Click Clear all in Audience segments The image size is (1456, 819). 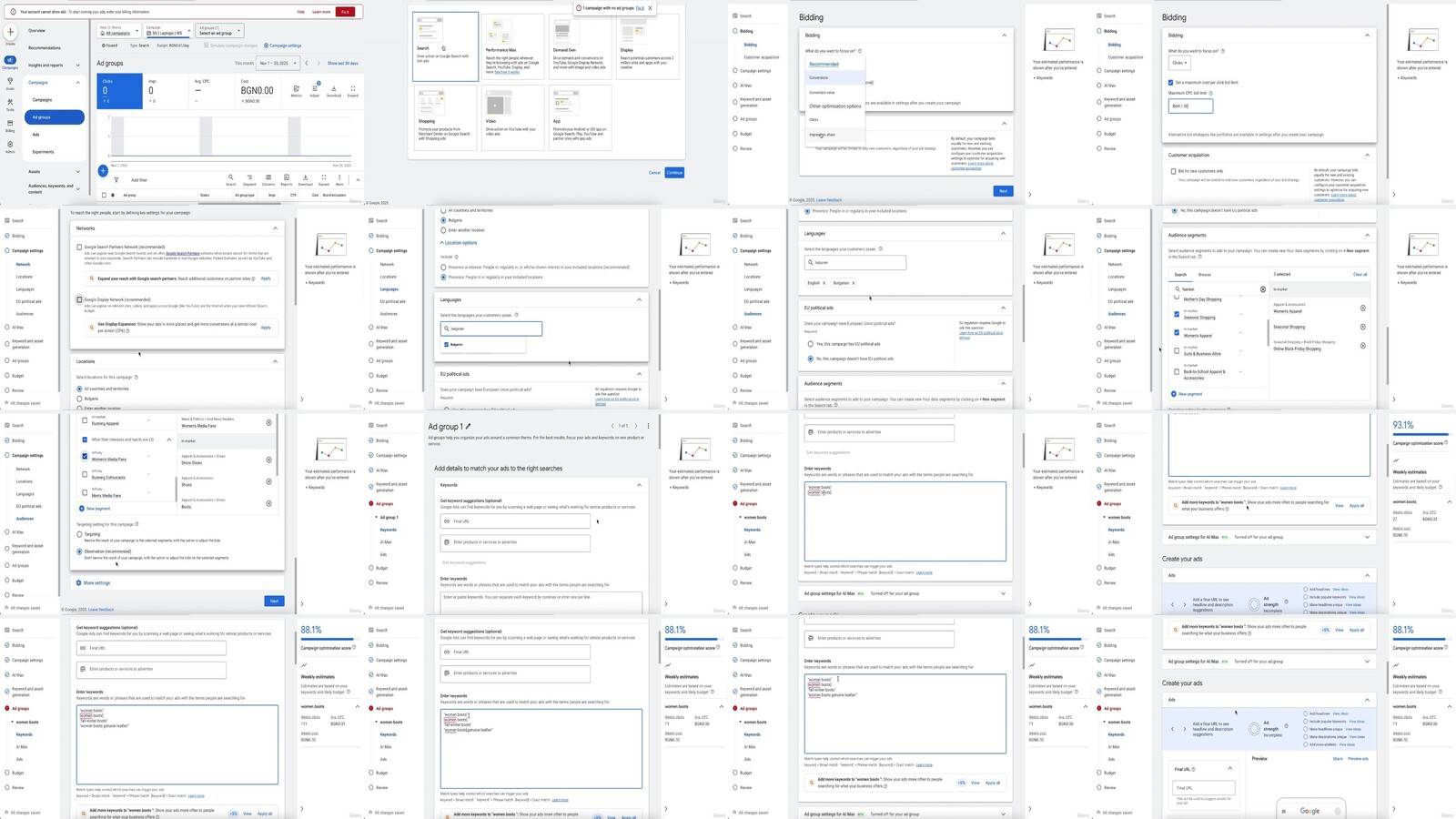(x=1360, y=274)
